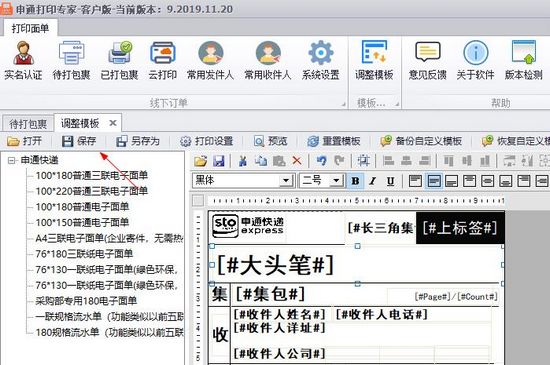Click the 保存 button
This screenshot has width=550, height=365.
[x=79, y=141]
